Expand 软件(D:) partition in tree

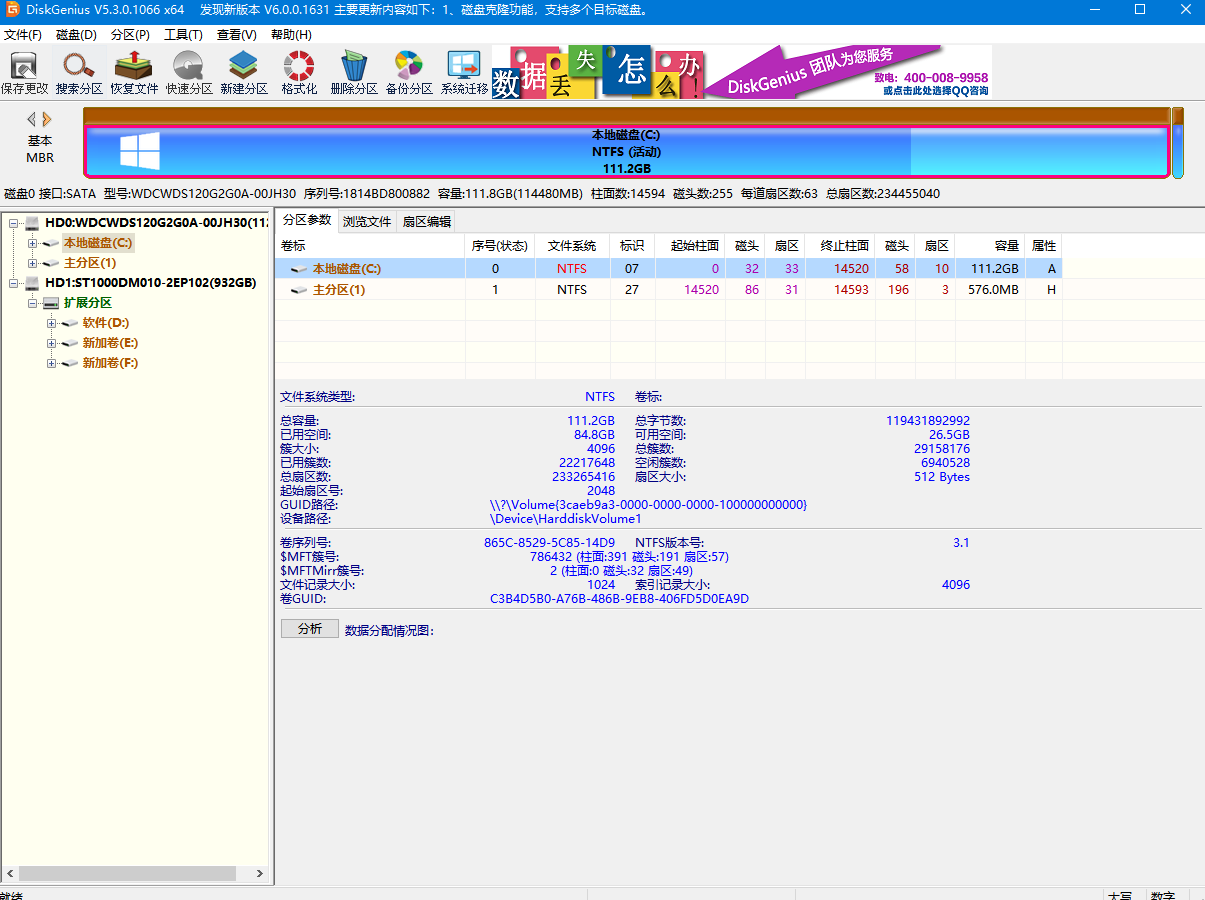pos(52,323)
